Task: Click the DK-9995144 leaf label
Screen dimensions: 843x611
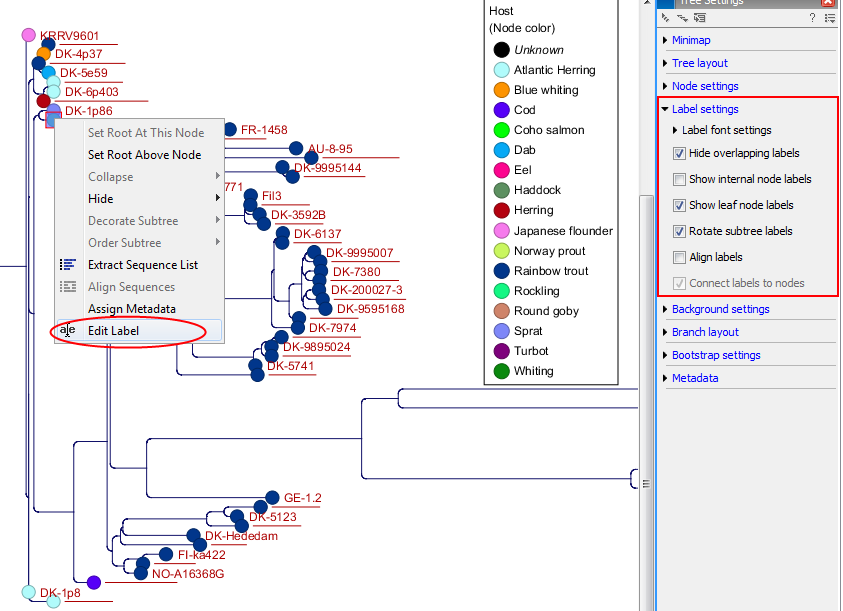Action: coord(327,168)
